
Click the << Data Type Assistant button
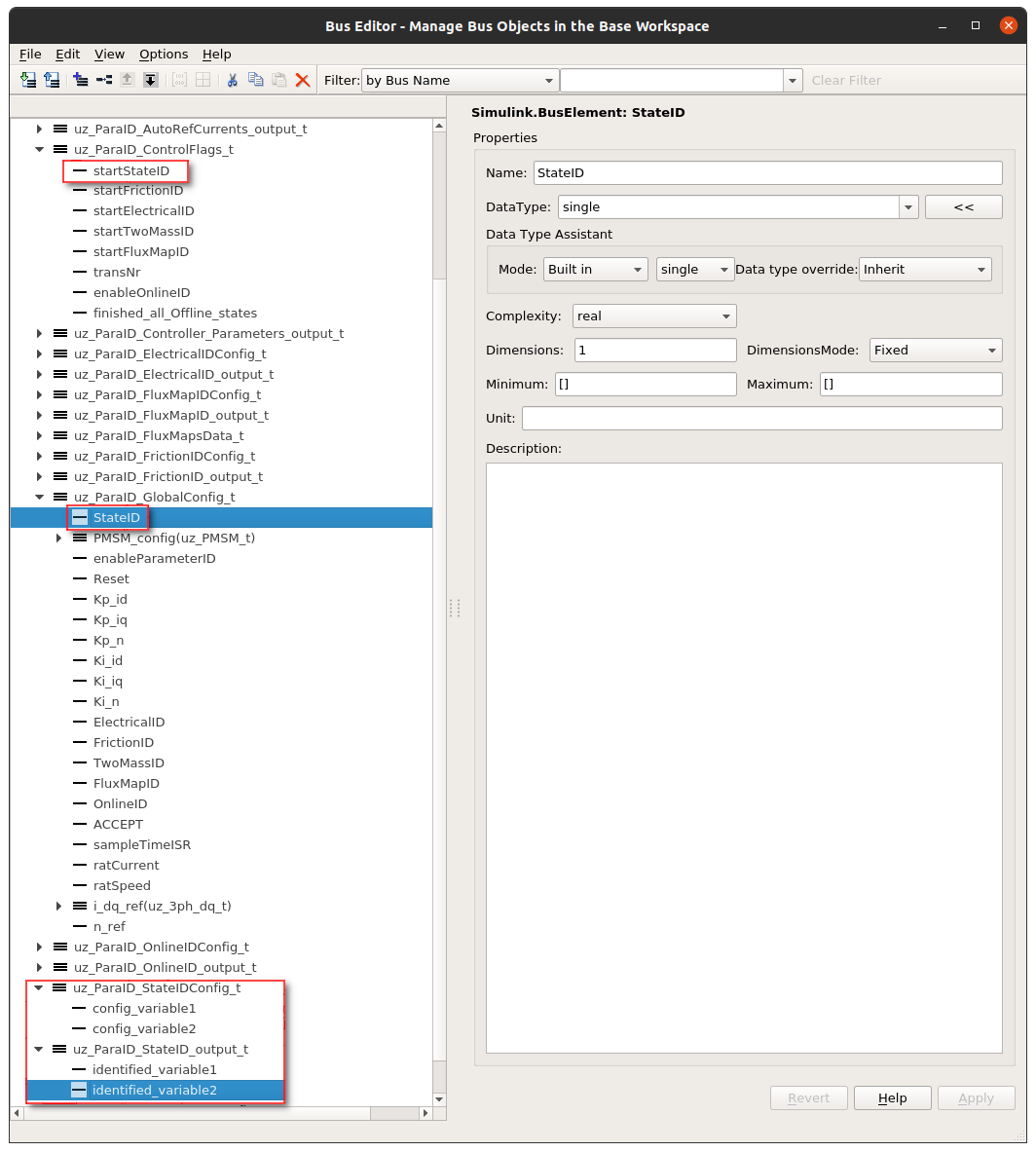click(x=963, y=207)
